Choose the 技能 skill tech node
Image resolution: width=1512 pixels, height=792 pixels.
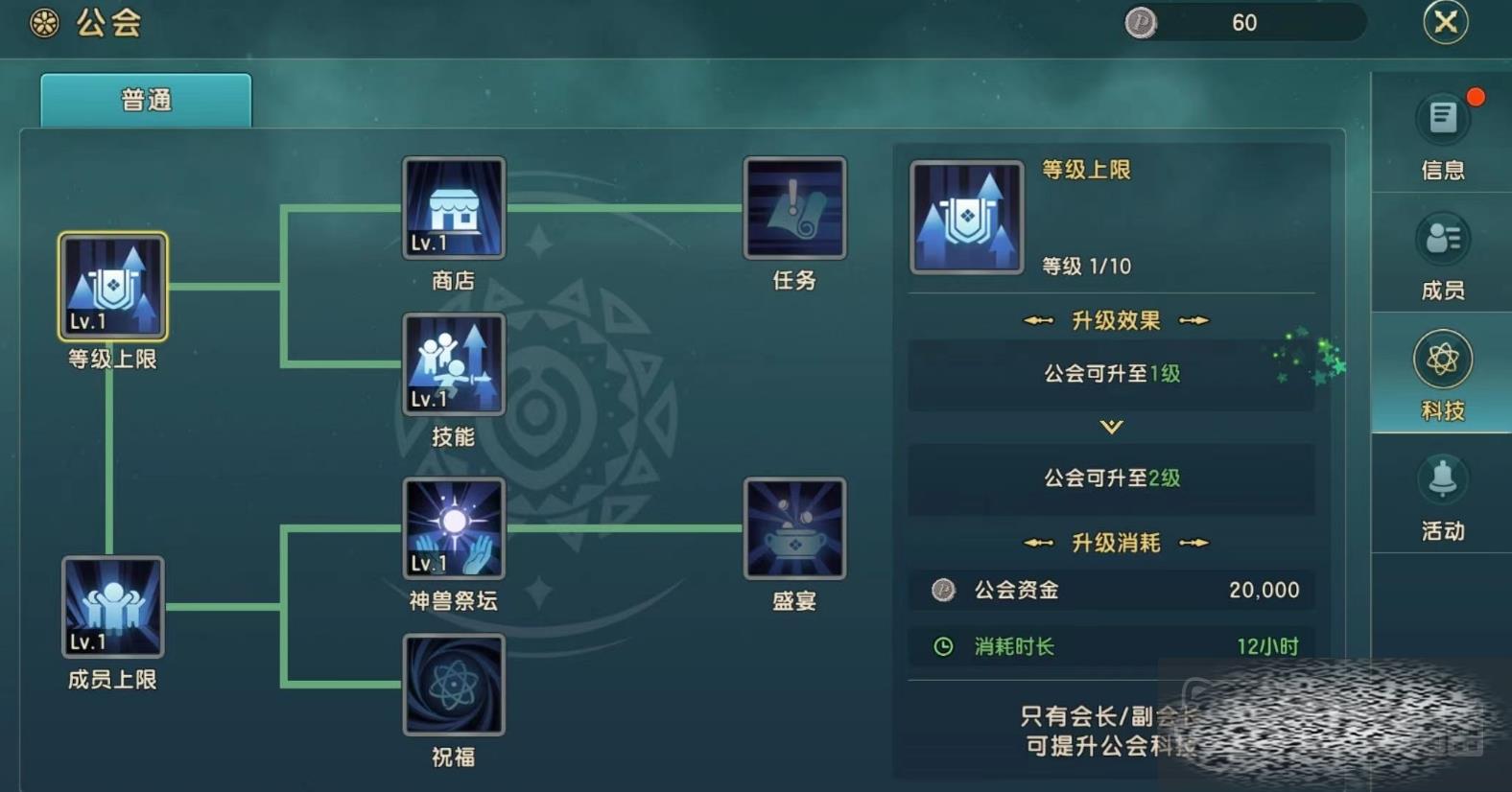[454, 364]
